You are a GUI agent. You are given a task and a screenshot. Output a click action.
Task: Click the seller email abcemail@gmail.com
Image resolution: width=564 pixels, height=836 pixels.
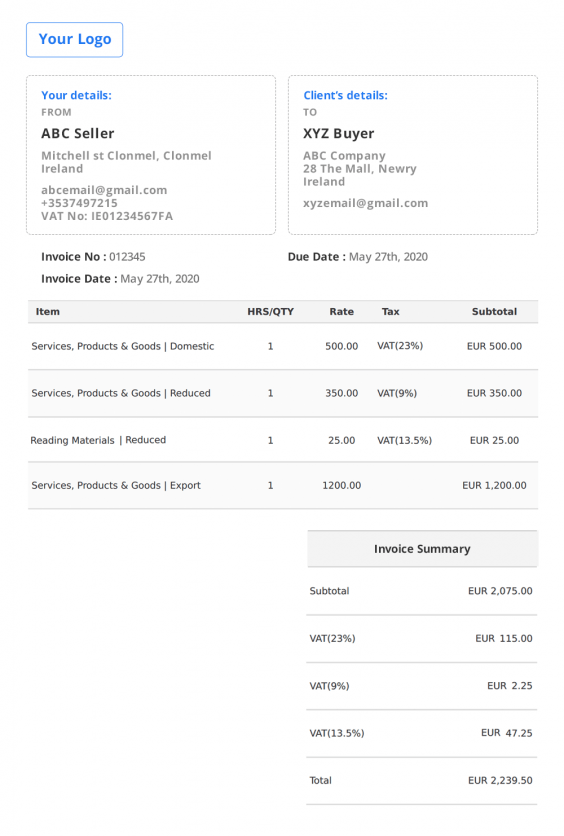click(104, 190)
